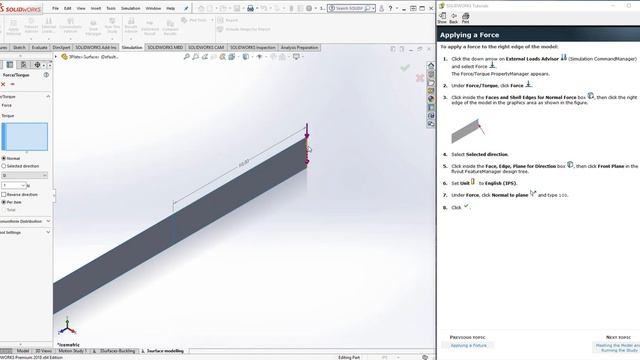This screenshot has height=360, width=640.
Task: Click the ConfigurationManager tab icon in left panel
Action: 24,64
